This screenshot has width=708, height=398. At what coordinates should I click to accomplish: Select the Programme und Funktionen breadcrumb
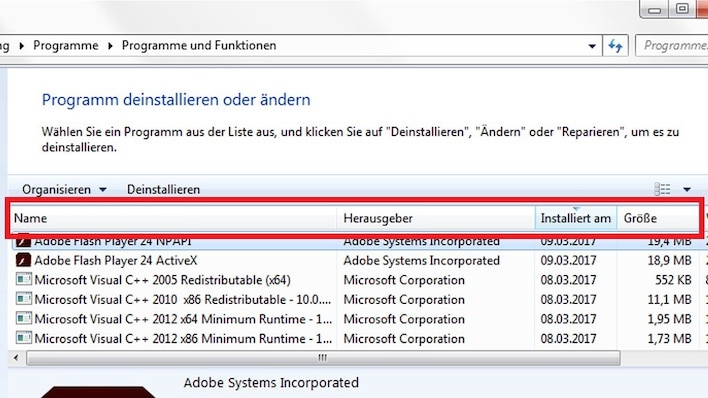point(199,46)
